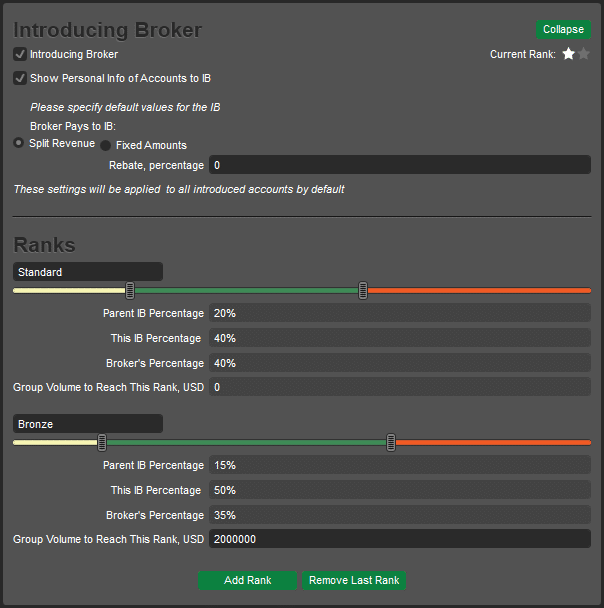604x608 pixels.
Task: Uncheck Show Personal Info of Accounts to IB
Action: [20, 78]
